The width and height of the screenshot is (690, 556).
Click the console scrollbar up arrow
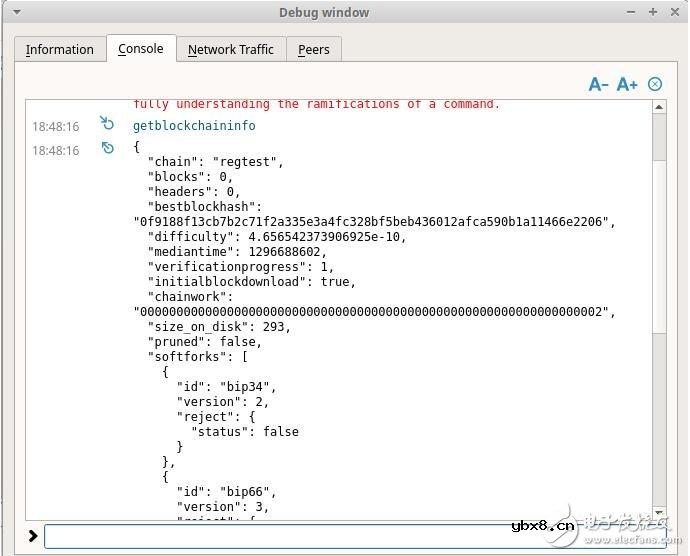(x=659, y=105)
